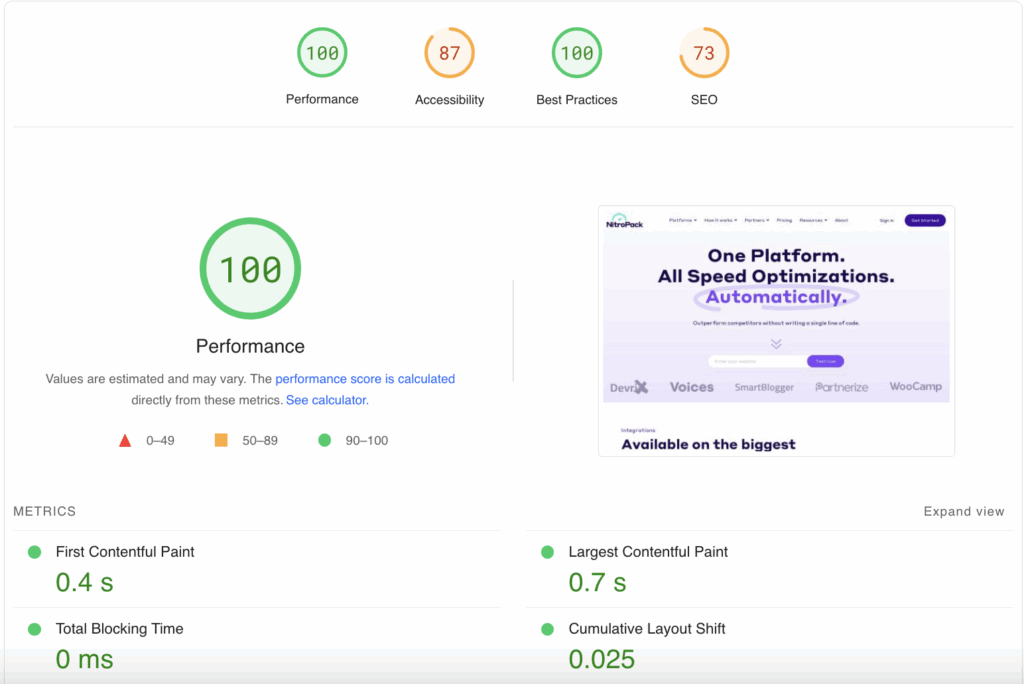Click the NitroPack page screenshot thumbnail
This screenshot has height=684, width=1024.
tap(776, 331)
